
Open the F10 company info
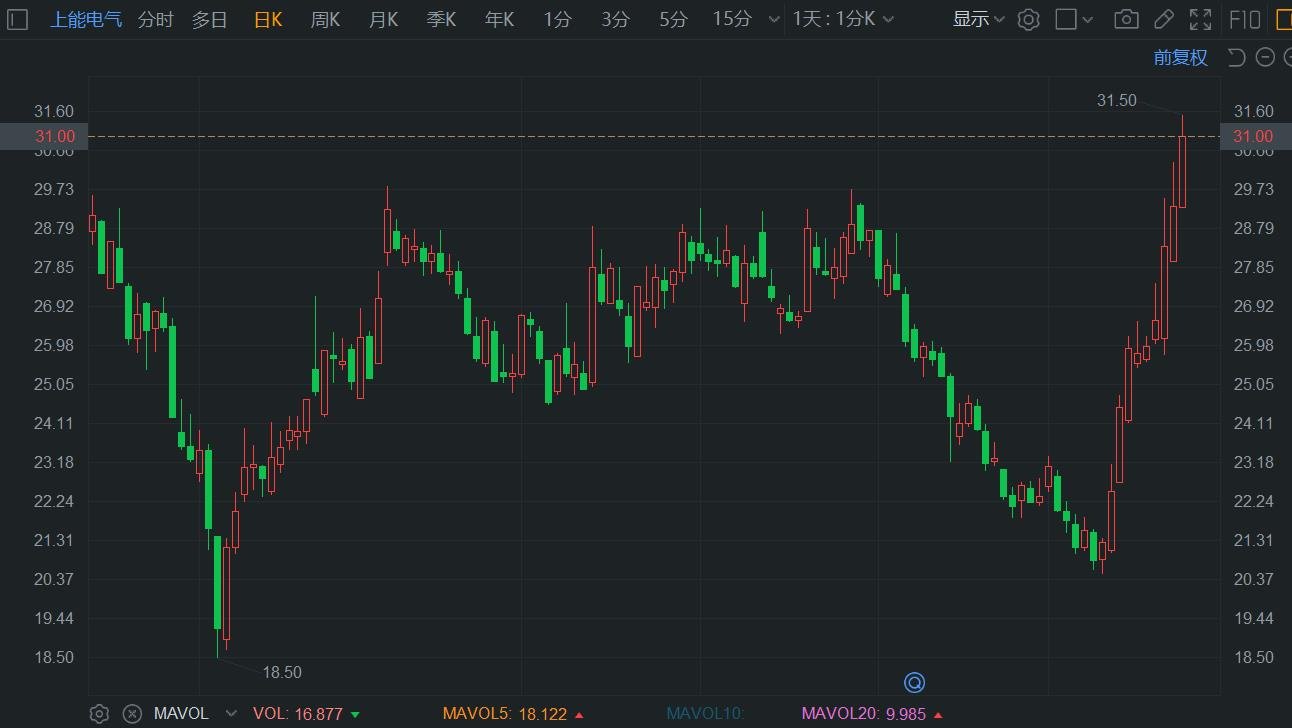(1244, 19)
